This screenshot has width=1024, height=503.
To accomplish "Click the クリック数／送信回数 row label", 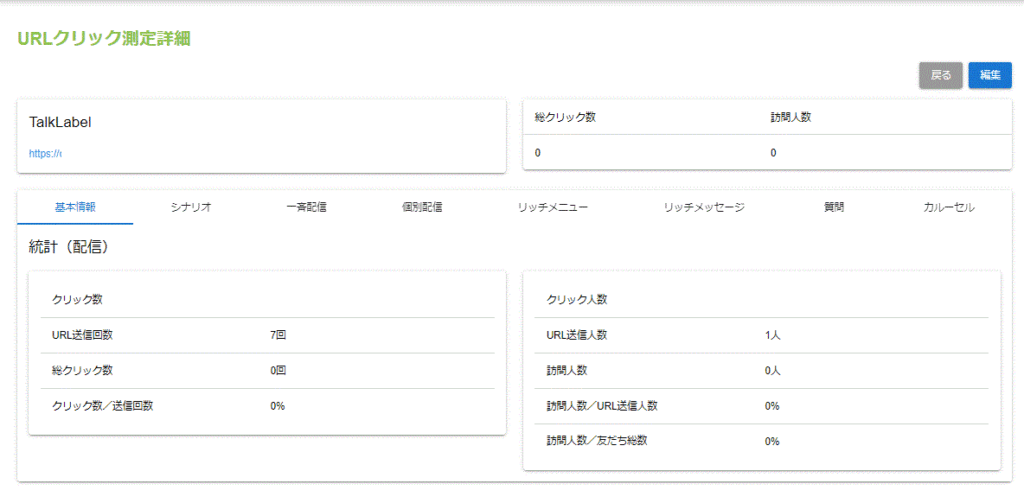I will [102, 405].
